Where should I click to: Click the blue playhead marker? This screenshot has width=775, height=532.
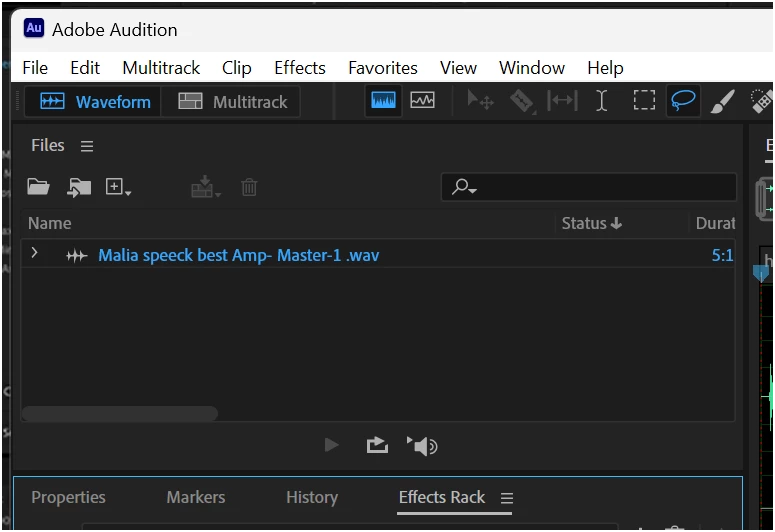[761, 273]
